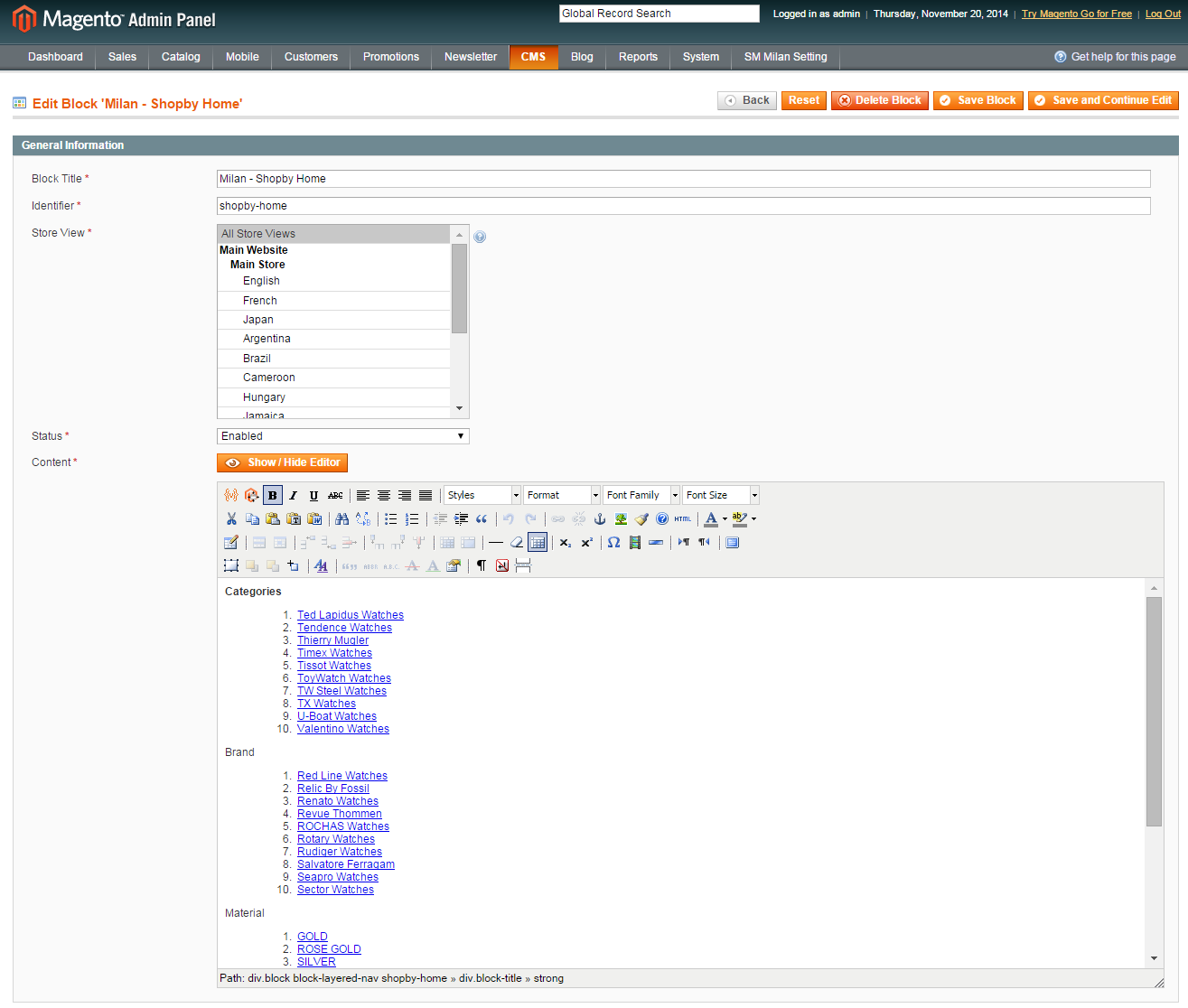Toggle Underline formatting in editor

313,495
